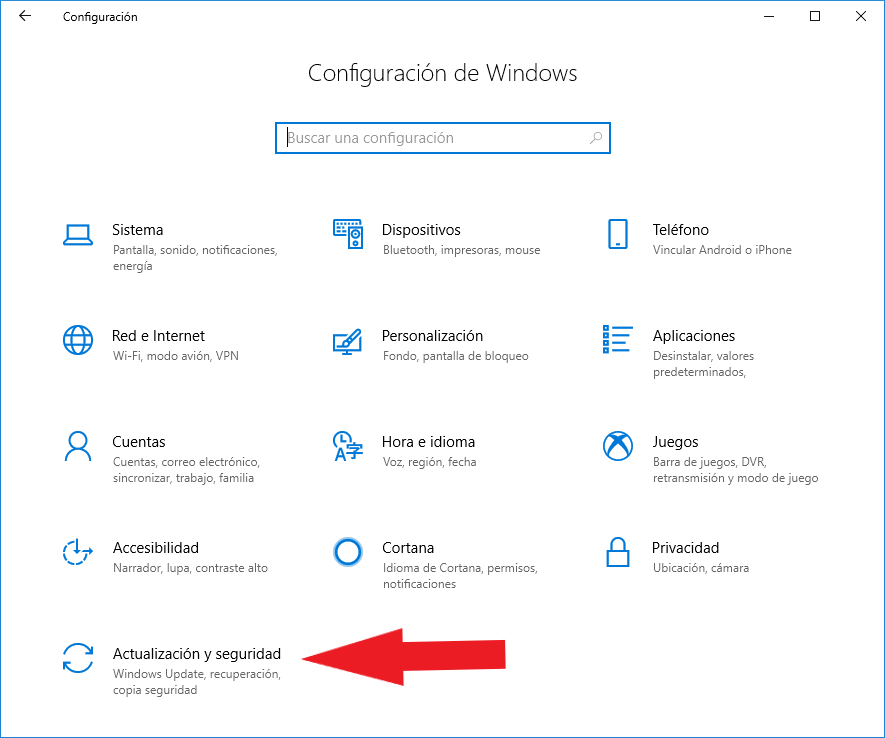Open the Privacidad padlock icon
Image resolution: width=885 pixels, height=738 pixels.
pos(617,552)
